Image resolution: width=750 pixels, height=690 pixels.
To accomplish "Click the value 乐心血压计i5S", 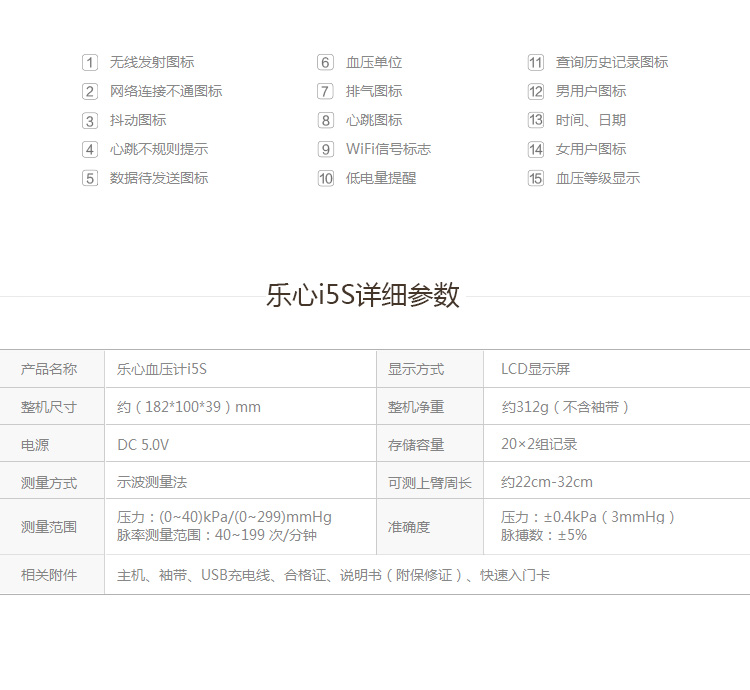I will pyautogui.click(x=162, y=369).
